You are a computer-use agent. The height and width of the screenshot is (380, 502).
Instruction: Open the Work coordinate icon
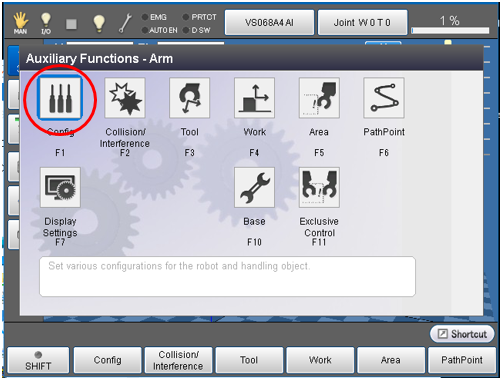[254, 98]
